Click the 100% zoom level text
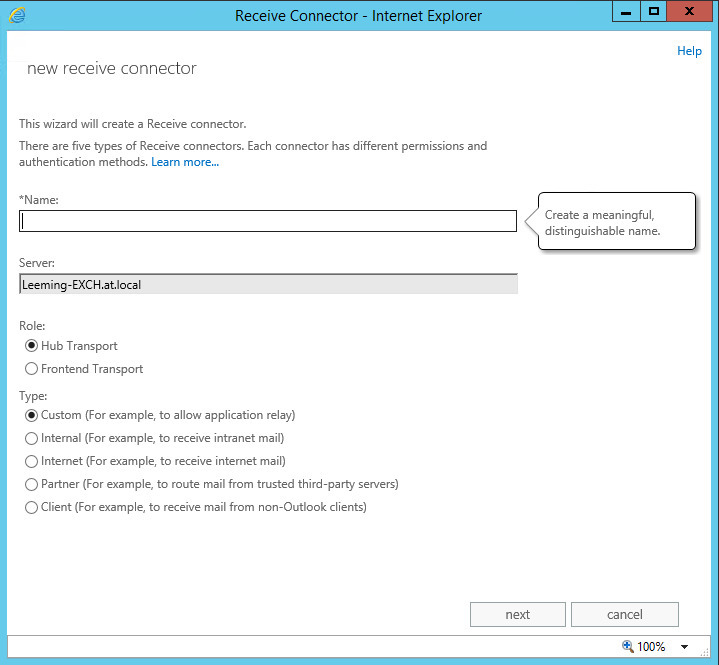 coord(651,647)
